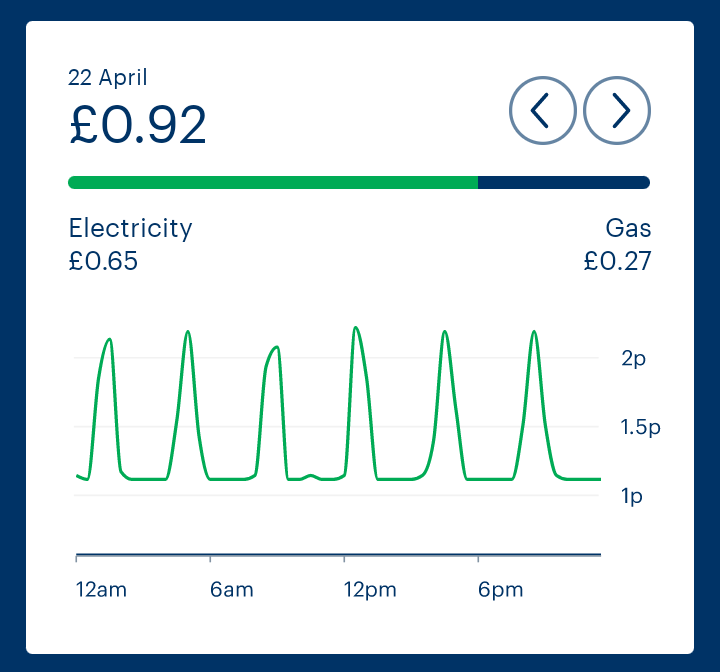Select the green electricity bar segment

coord(272,182)
